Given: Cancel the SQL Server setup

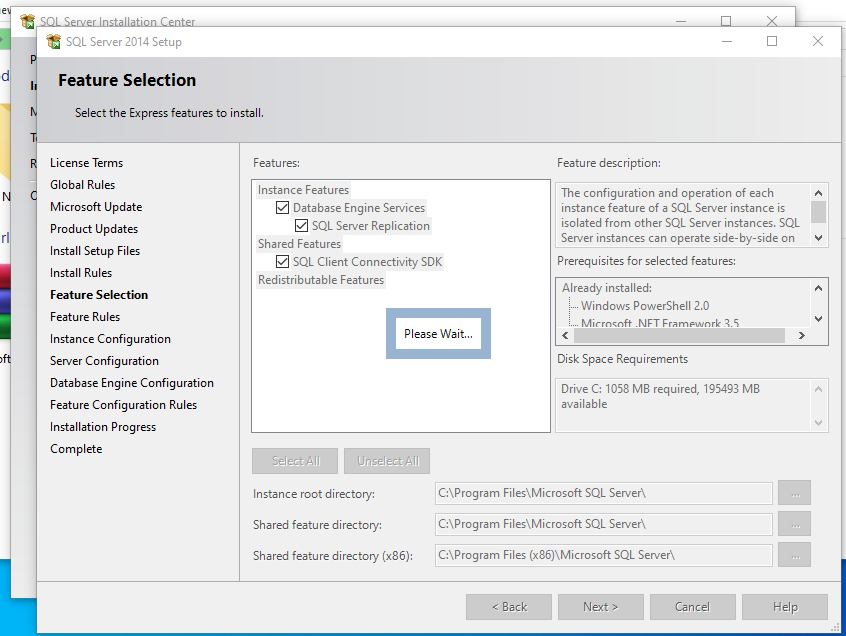Looking at the screenshot, I should click(x=692, y=607).
